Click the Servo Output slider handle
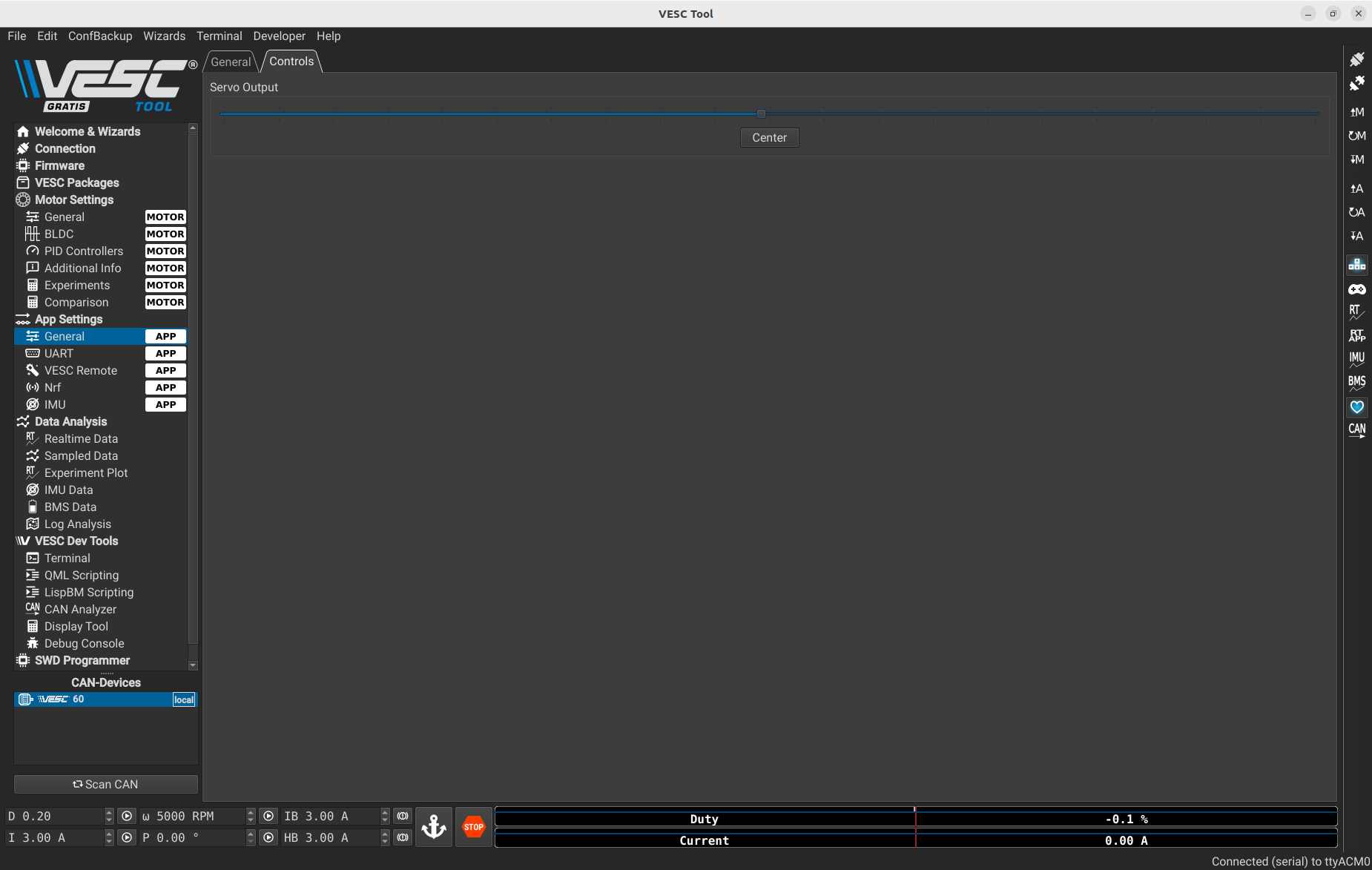The image size is (1372, 870). (761, 113)
